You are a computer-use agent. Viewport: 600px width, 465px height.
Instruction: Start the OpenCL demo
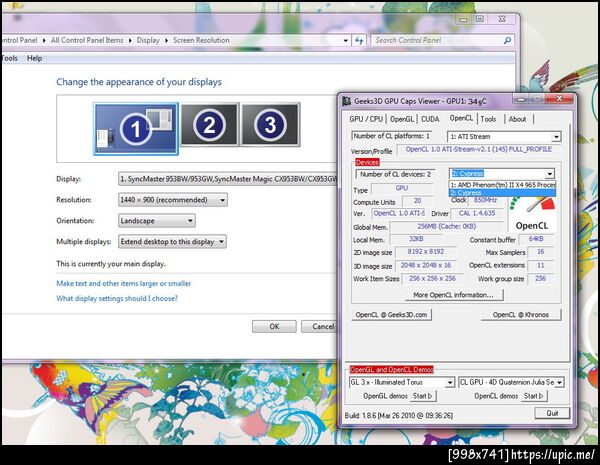coord(533,396)
